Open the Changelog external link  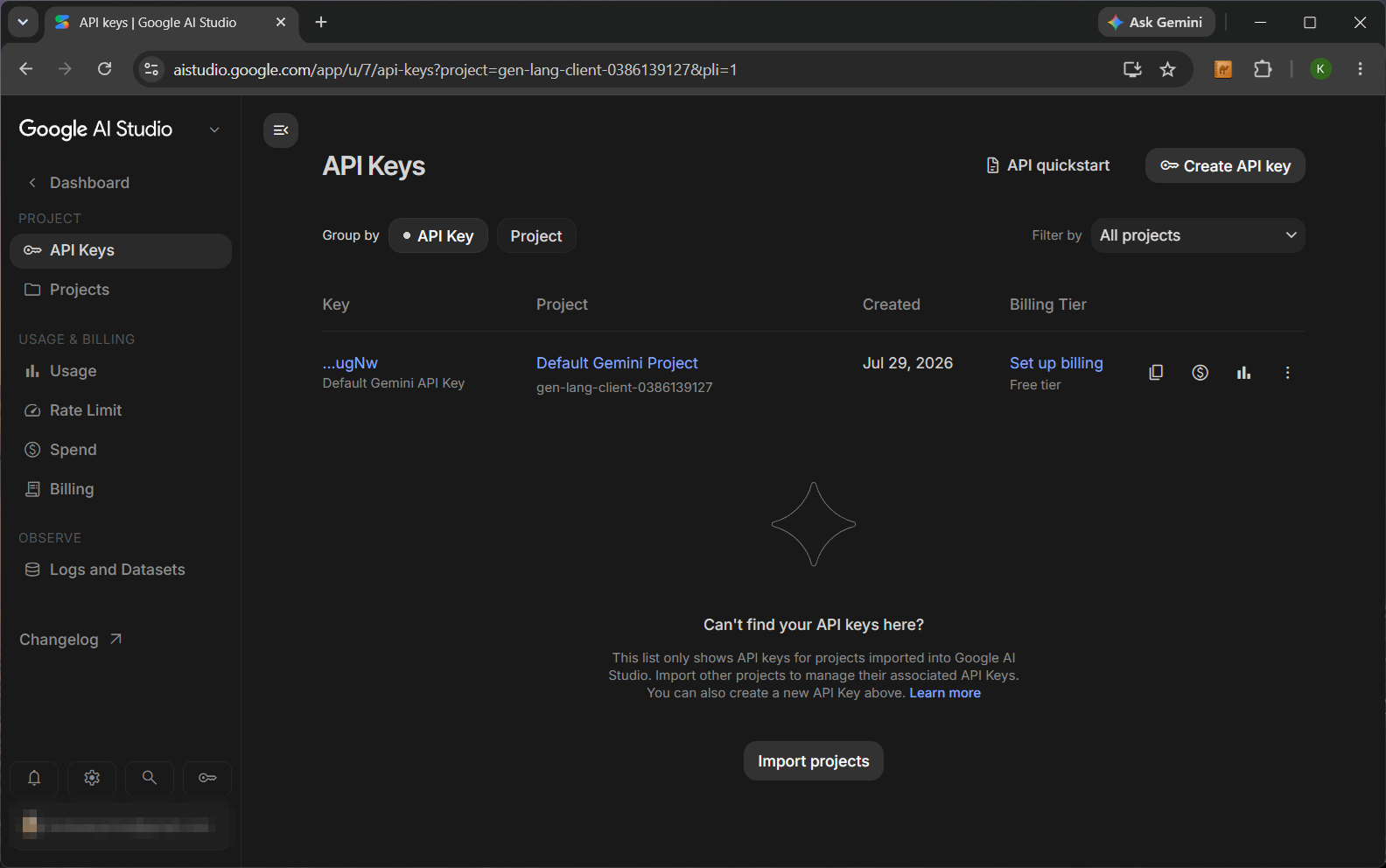pyautogui.click(x=71, y=640)
